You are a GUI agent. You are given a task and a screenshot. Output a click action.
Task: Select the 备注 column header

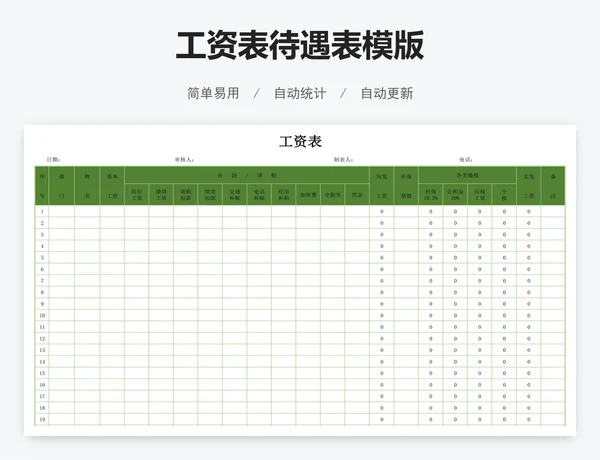tap(553, 186)
